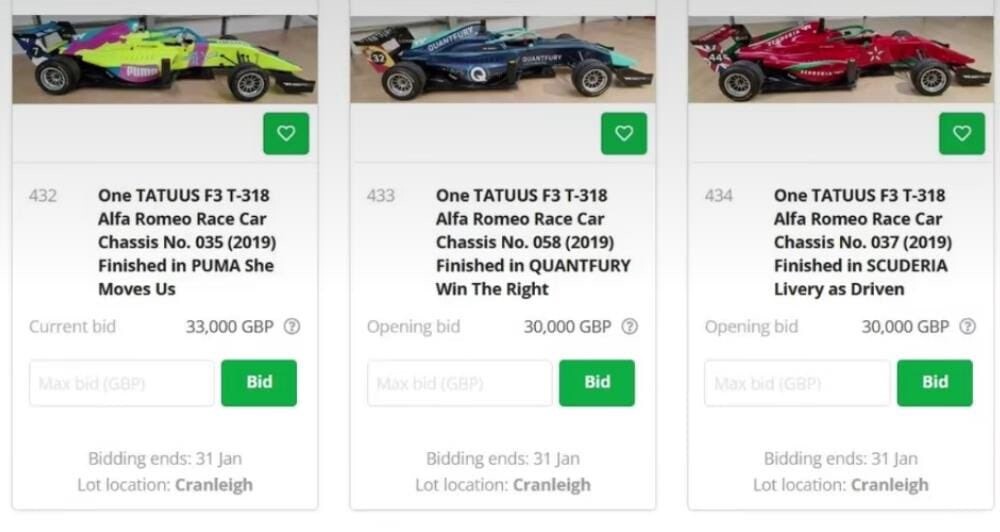Save lot 434 using the heart icon

coord(962,133)
